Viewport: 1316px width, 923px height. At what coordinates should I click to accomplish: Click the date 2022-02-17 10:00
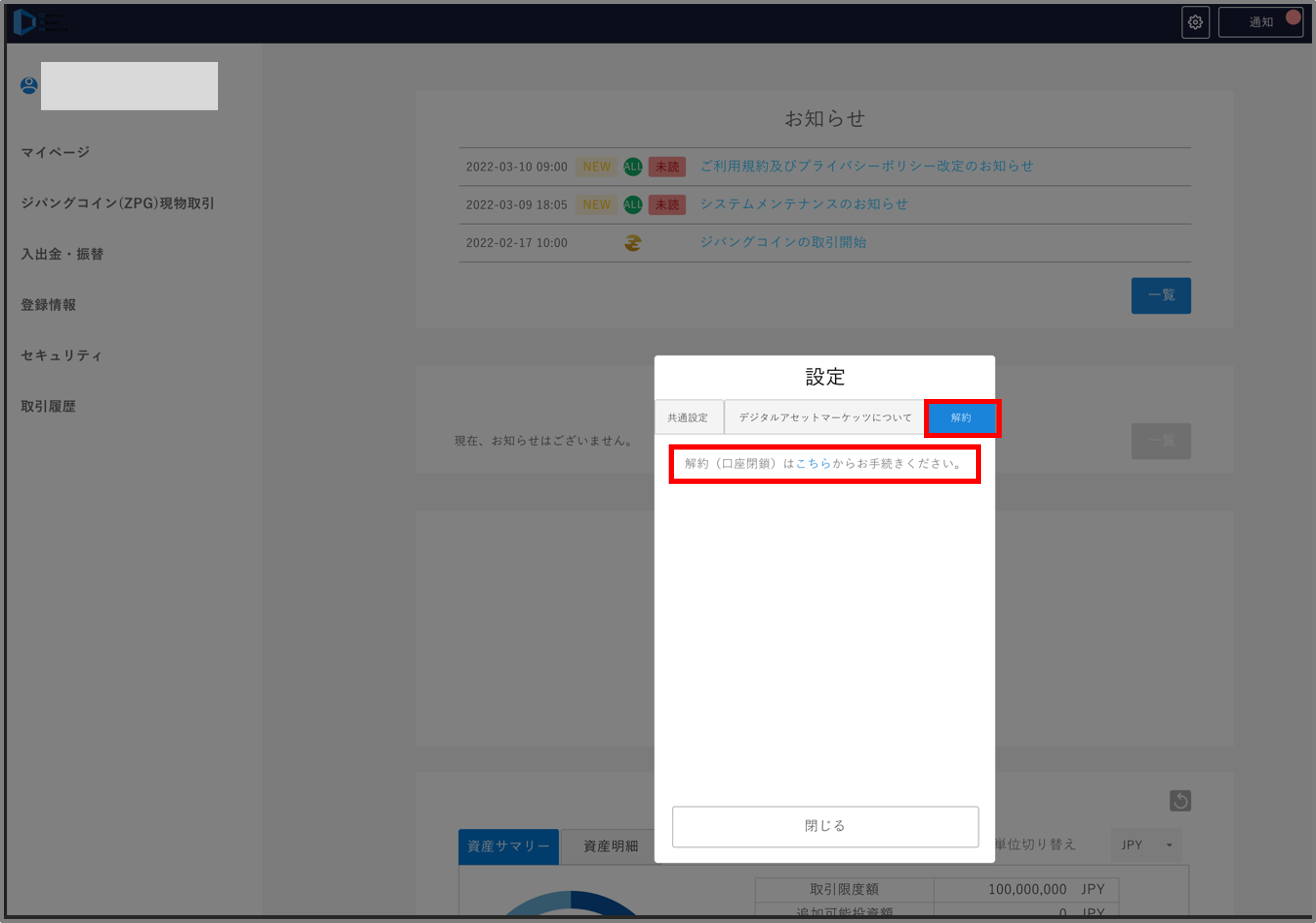(x=516, y=243)
